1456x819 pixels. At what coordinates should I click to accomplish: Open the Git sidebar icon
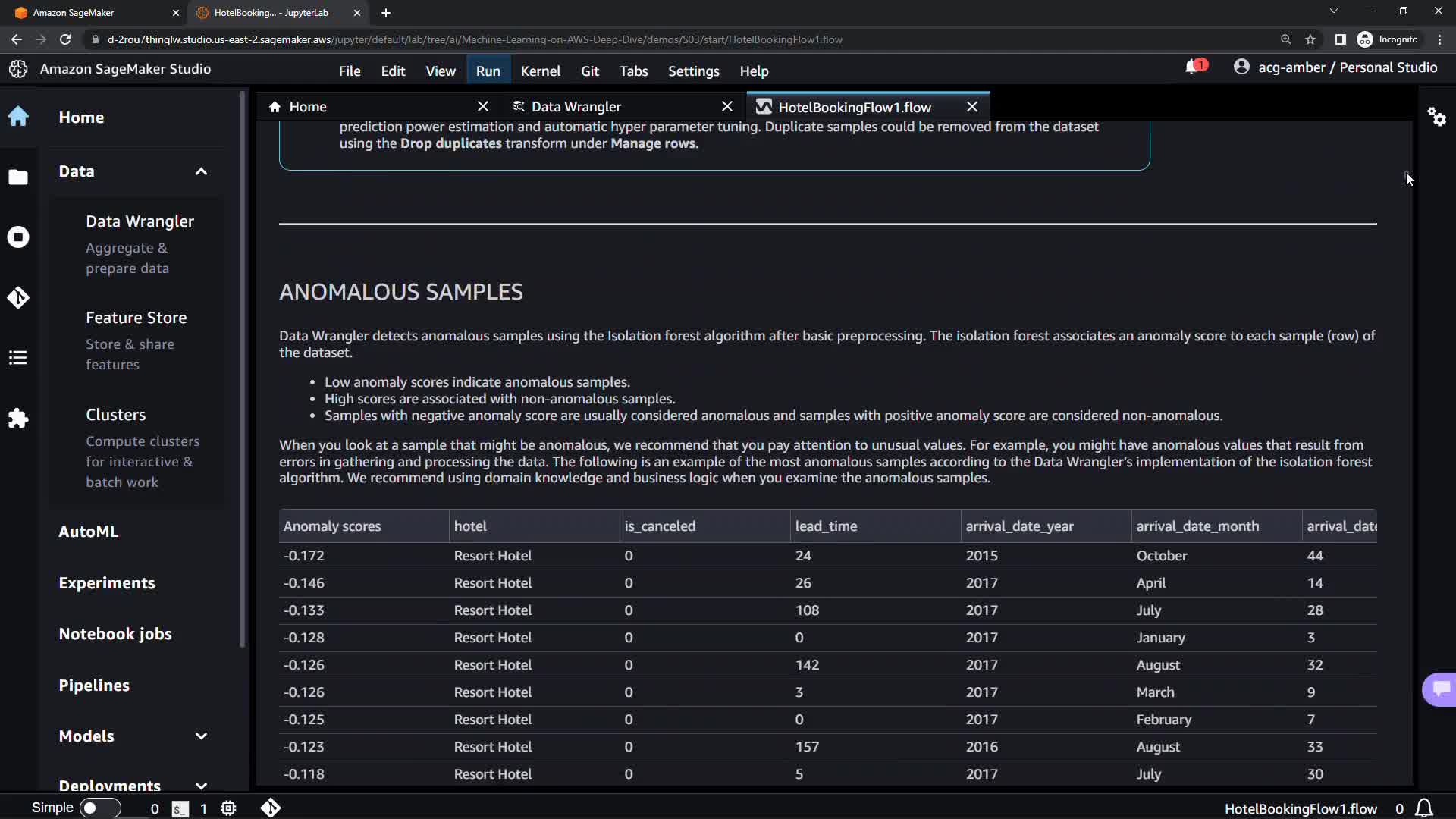18,297
